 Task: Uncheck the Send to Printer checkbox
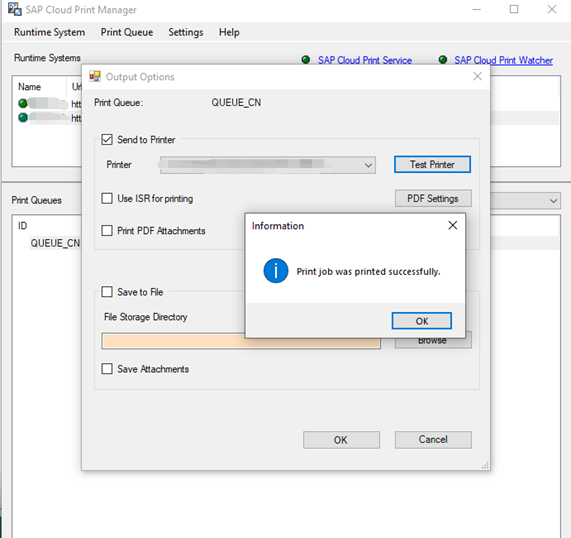click(x=107, y=140)
